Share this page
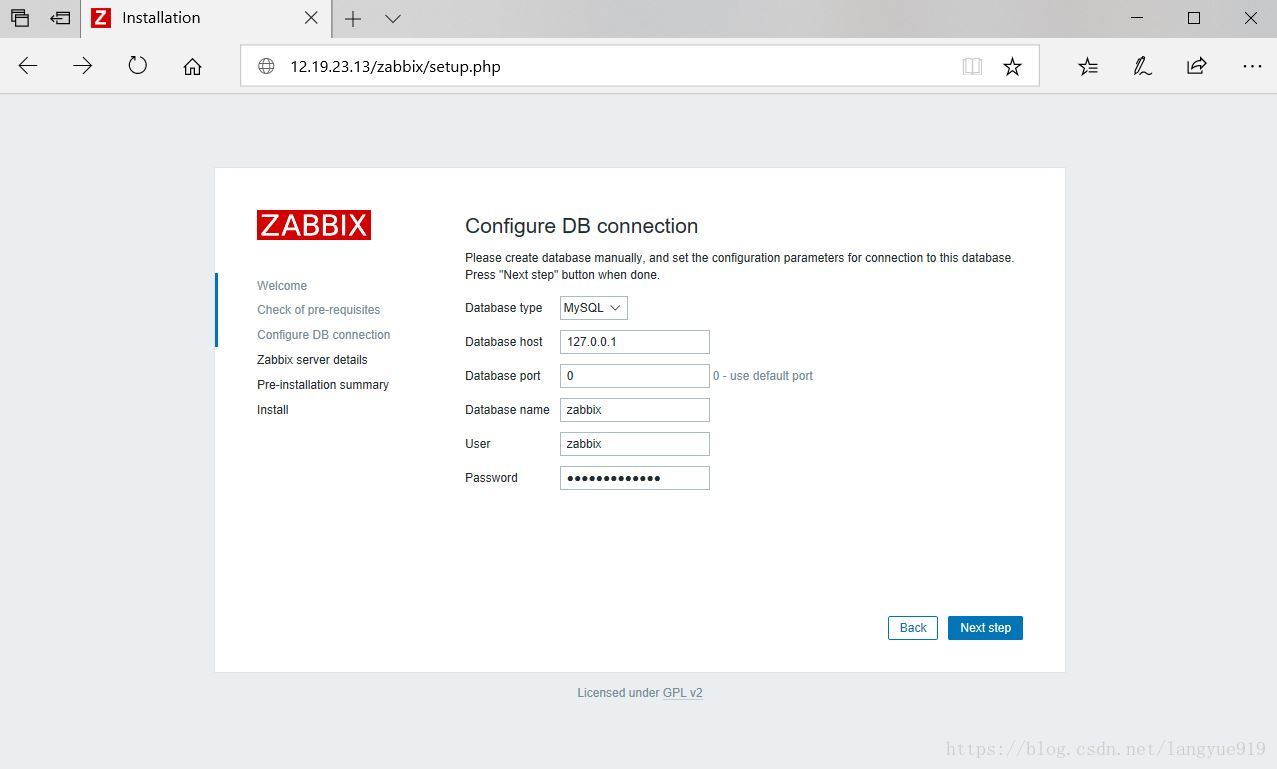The width and height of the screenshot is (1277, 769). [x=1196, y=66]
